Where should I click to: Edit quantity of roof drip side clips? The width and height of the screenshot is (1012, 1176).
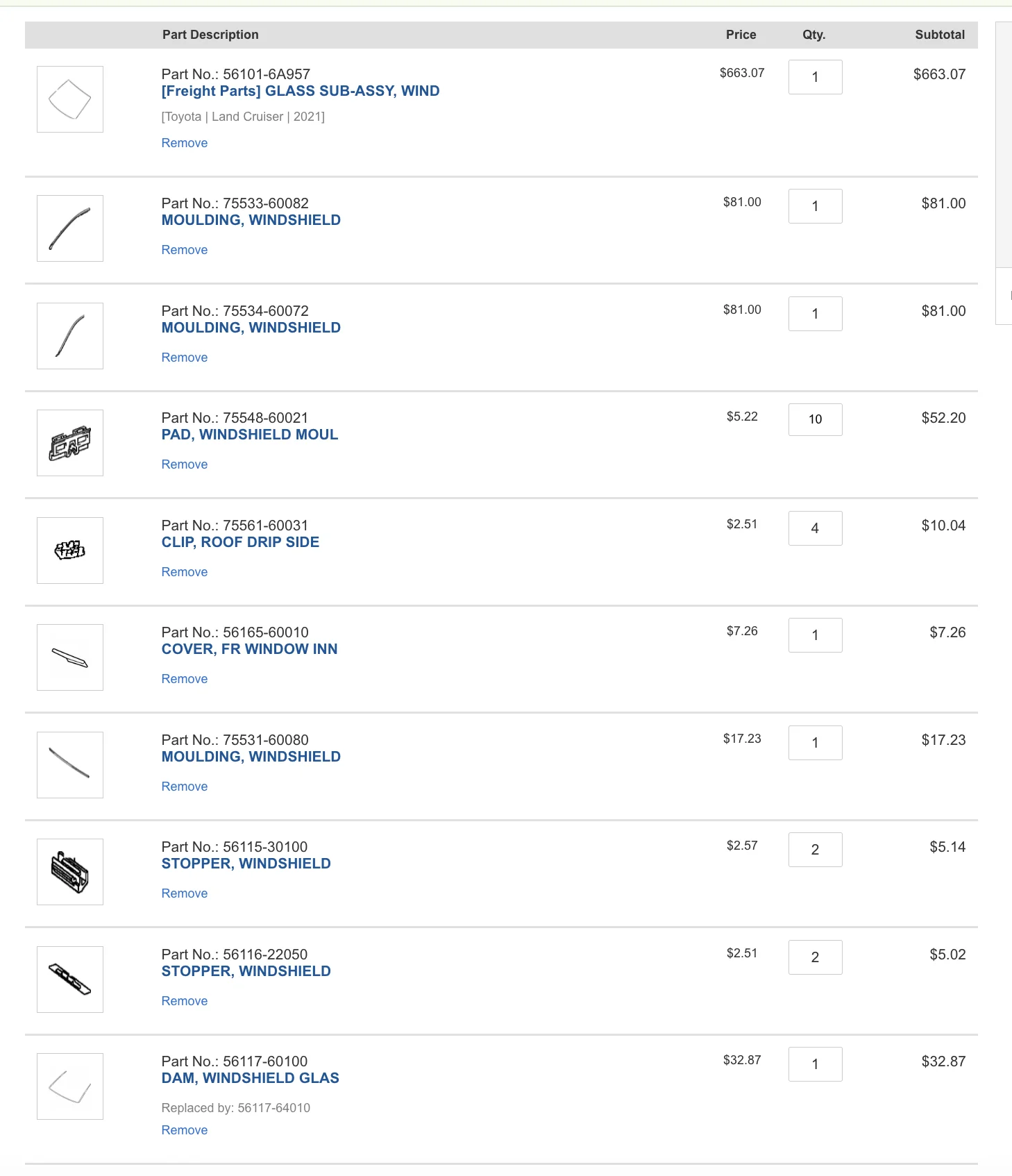click(x=815, y=528)
